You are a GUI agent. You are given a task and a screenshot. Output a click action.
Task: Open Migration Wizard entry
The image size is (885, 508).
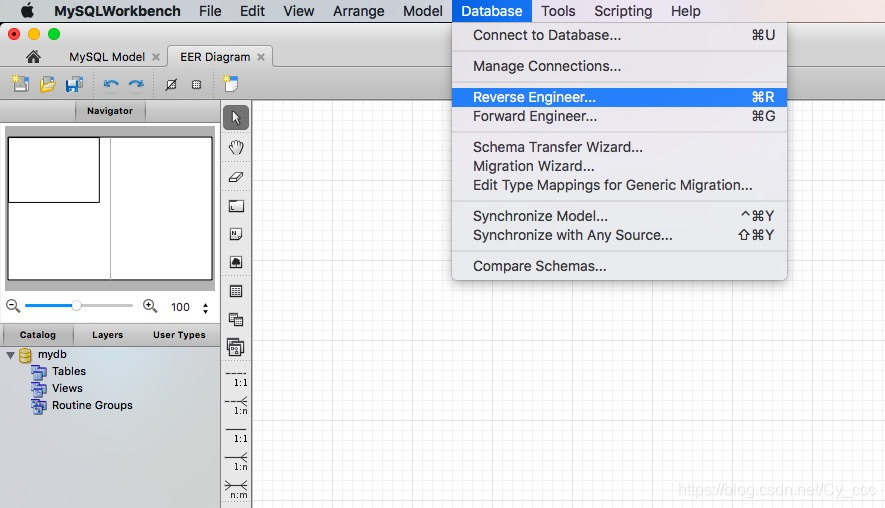(x=619, y=166)
